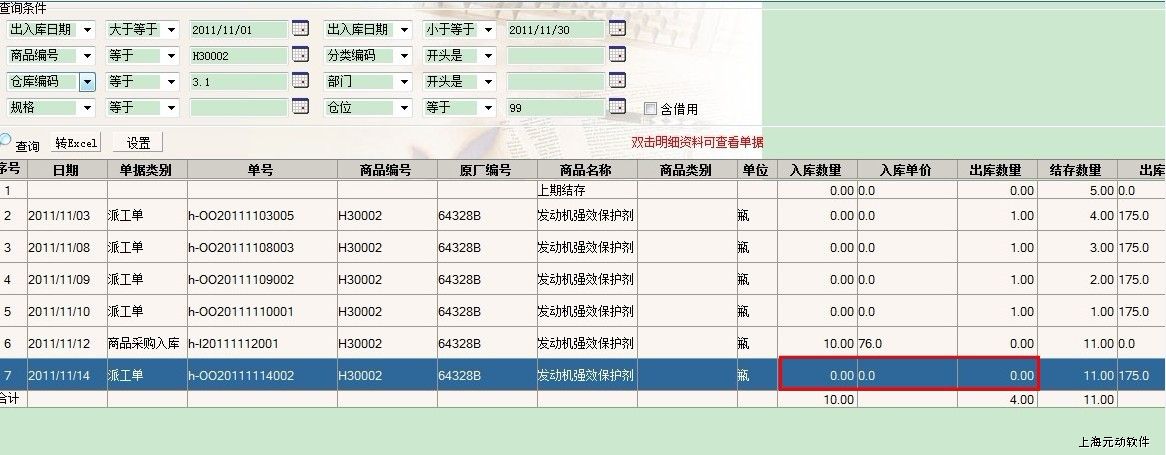Open calendar picker beside 2011/11/30 date
1166x455 pixels.
point(617,30)
